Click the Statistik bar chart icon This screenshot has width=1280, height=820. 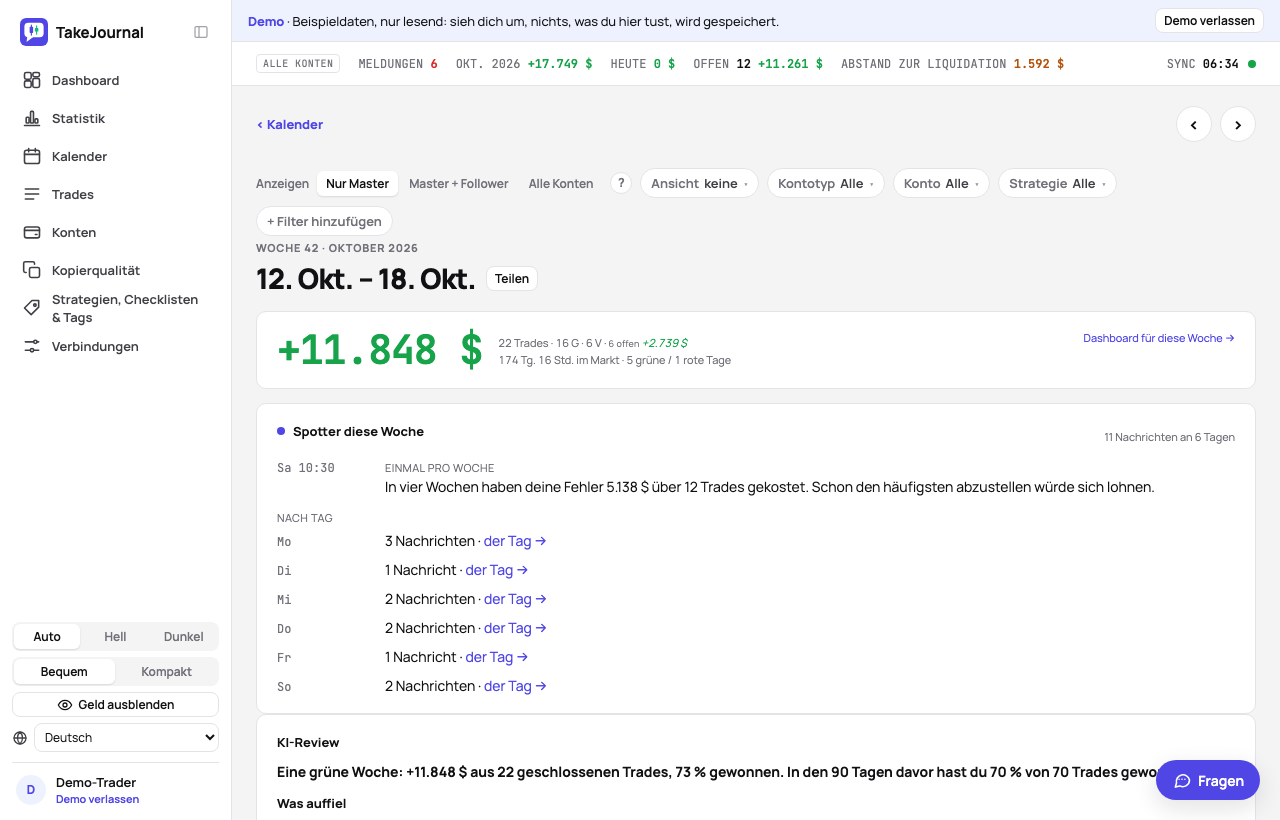click(32, 118)
